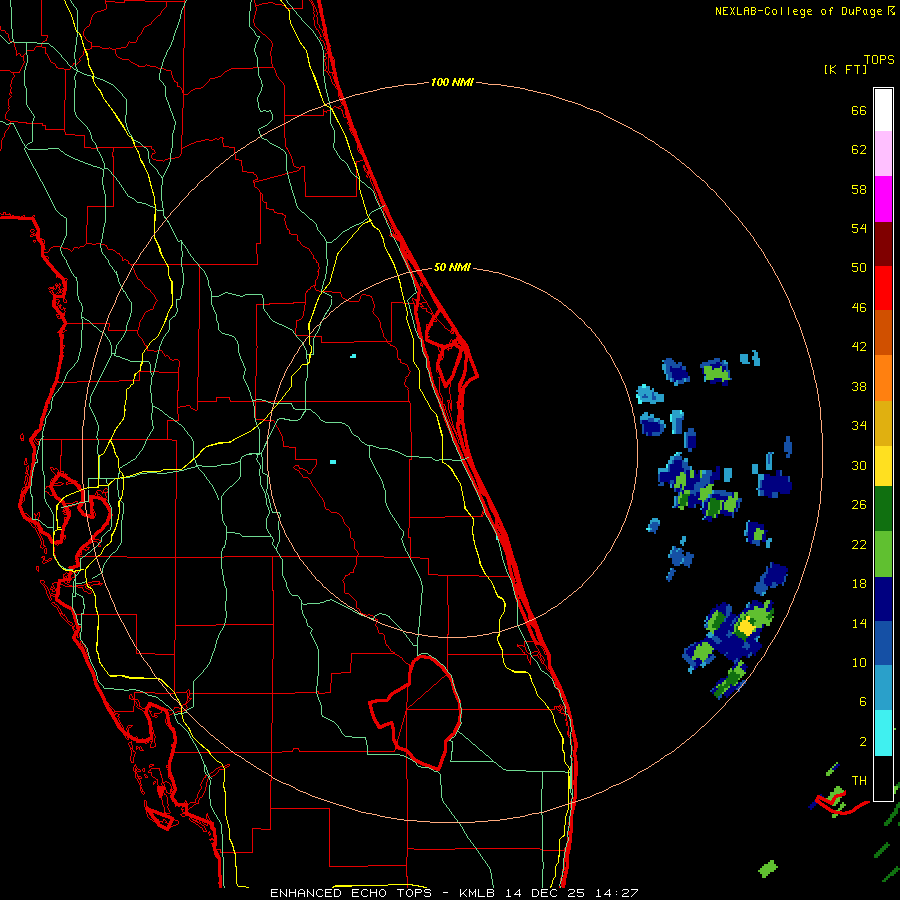Viewport: 900px width, 900px height.
Task: Select the 18 value on the legend
Action: [859, 584]
